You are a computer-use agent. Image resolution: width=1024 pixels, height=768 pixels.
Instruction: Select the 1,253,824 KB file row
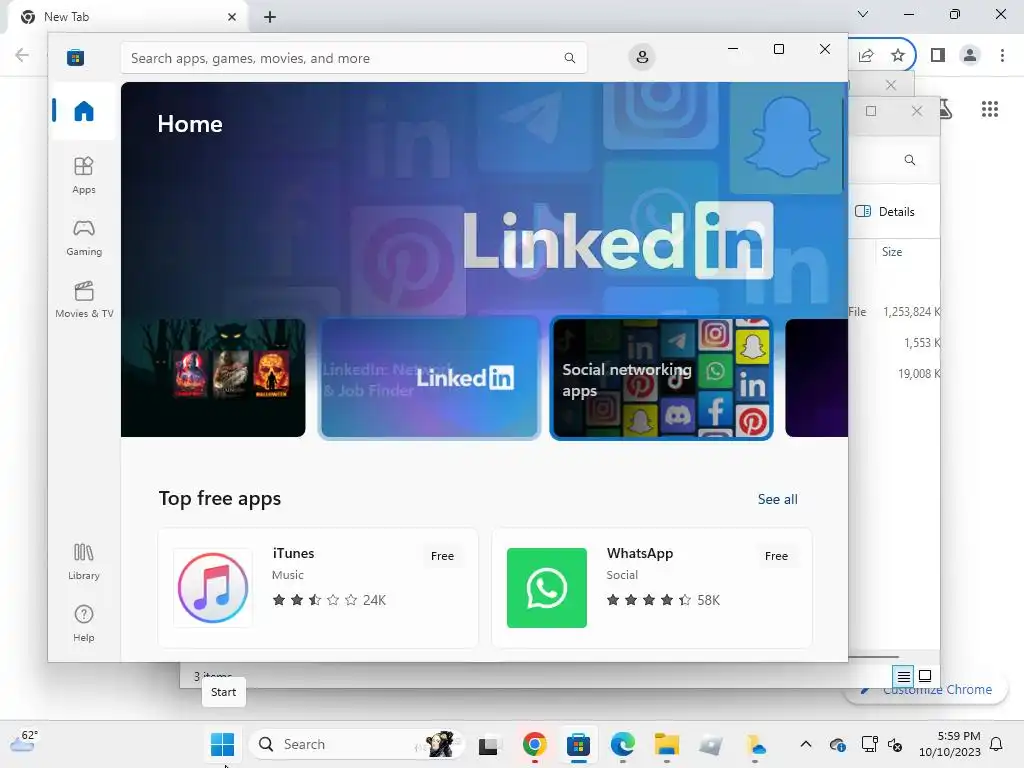coord(894,312)
